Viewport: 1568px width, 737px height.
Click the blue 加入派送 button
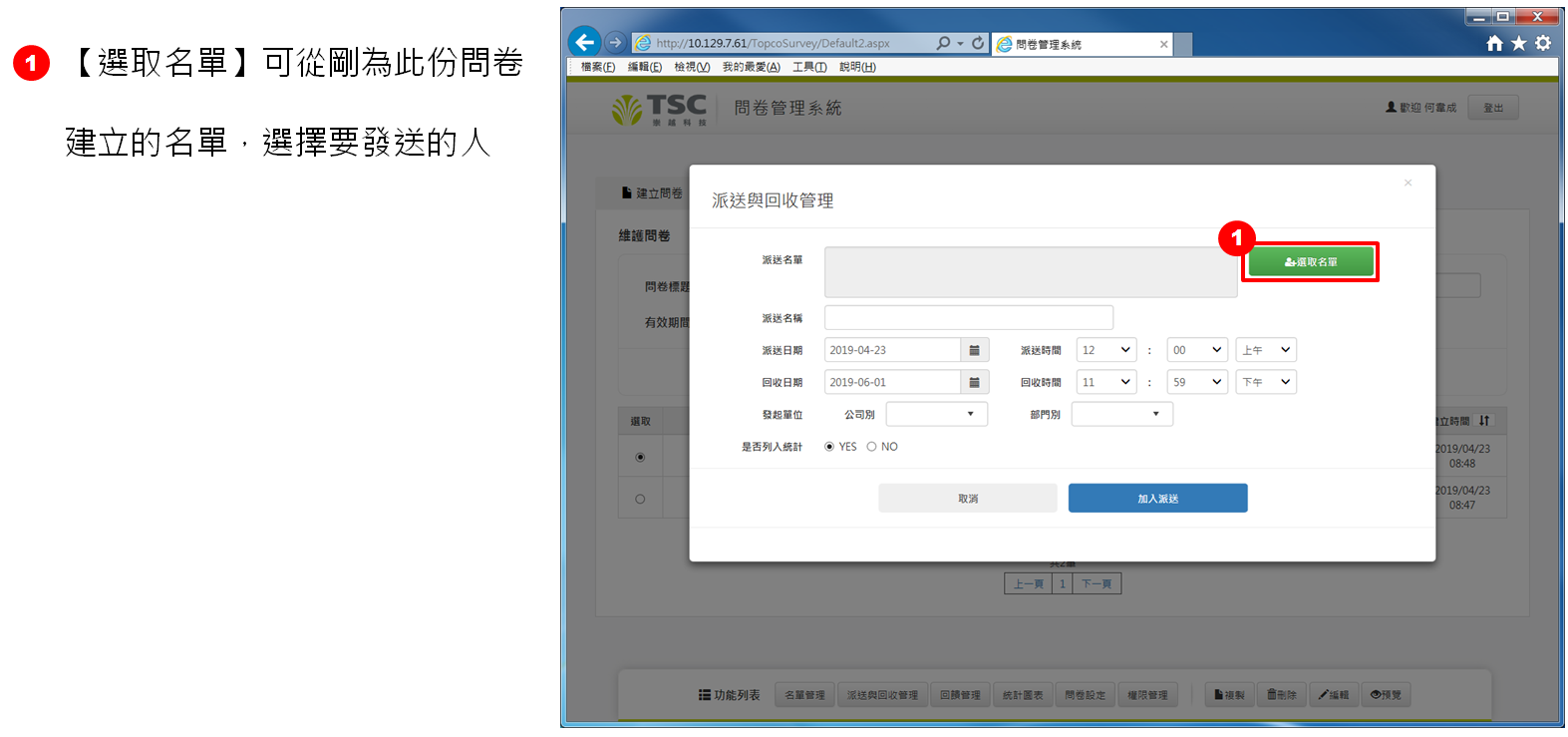coord(1157,499)
